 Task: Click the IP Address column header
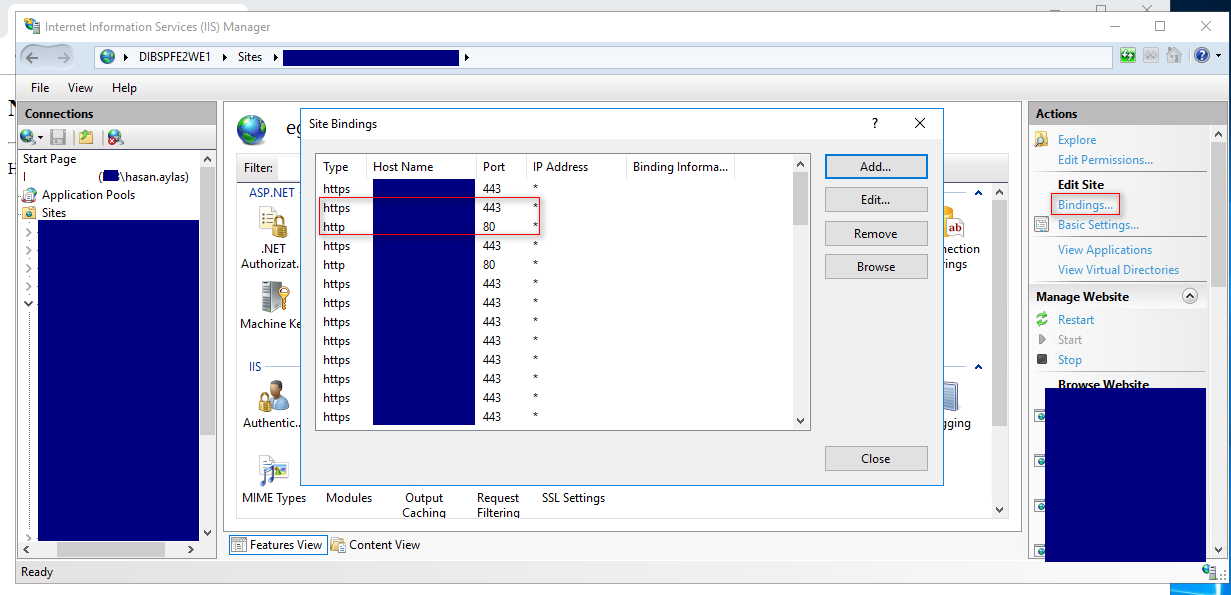(576, 167)
